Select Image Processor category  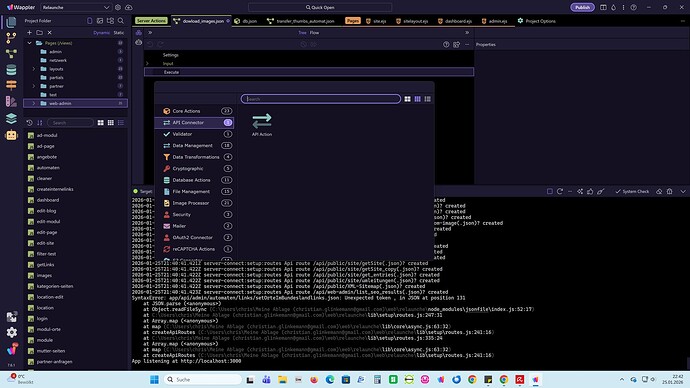pyautogui.click(x=194, y=203)
